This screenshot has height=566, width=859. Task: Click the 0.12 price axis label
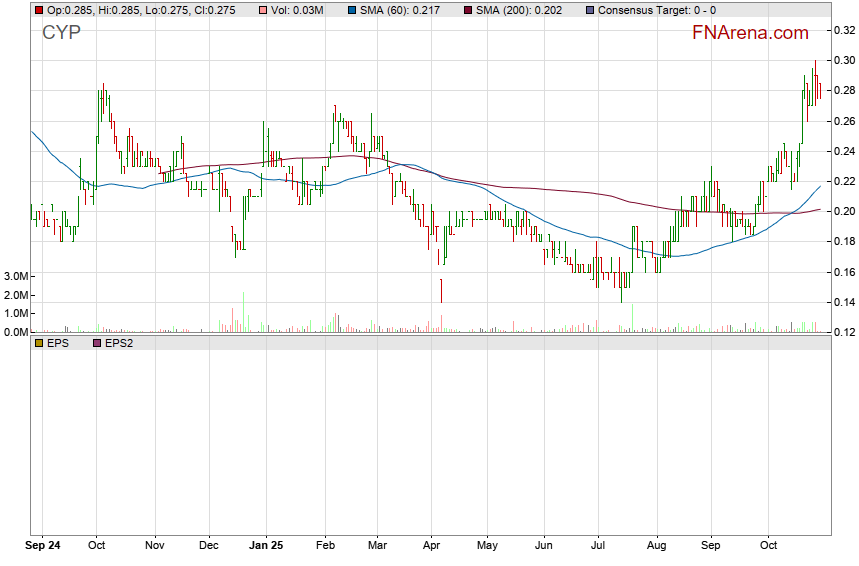click(x=844, y=332)
